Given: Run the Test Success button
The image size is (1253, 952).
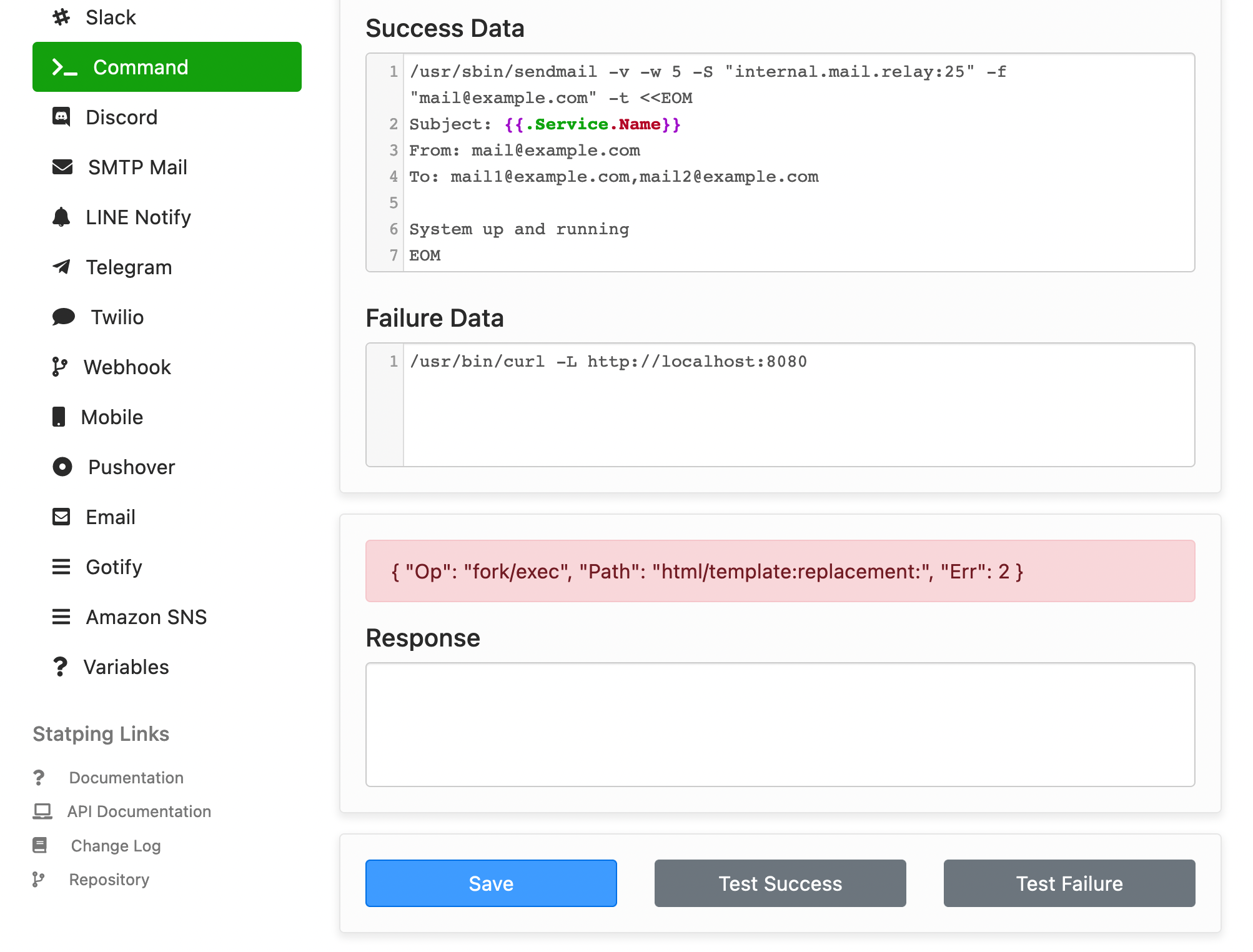Looking at the screenshot, I should point(780,883).
